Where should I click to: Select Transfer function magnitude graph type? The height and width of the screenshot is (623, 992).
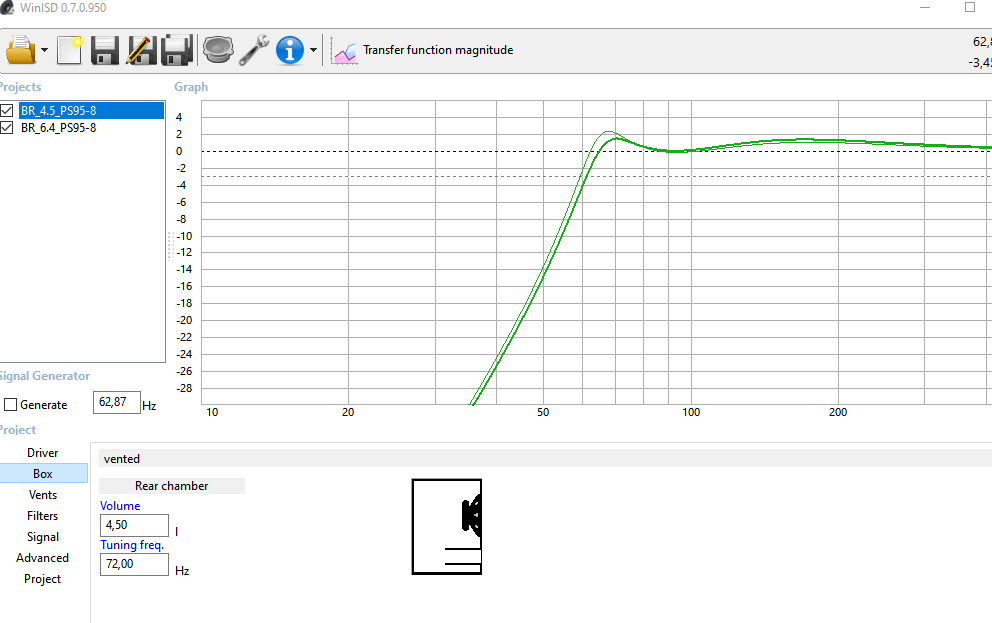click(438, 50)
